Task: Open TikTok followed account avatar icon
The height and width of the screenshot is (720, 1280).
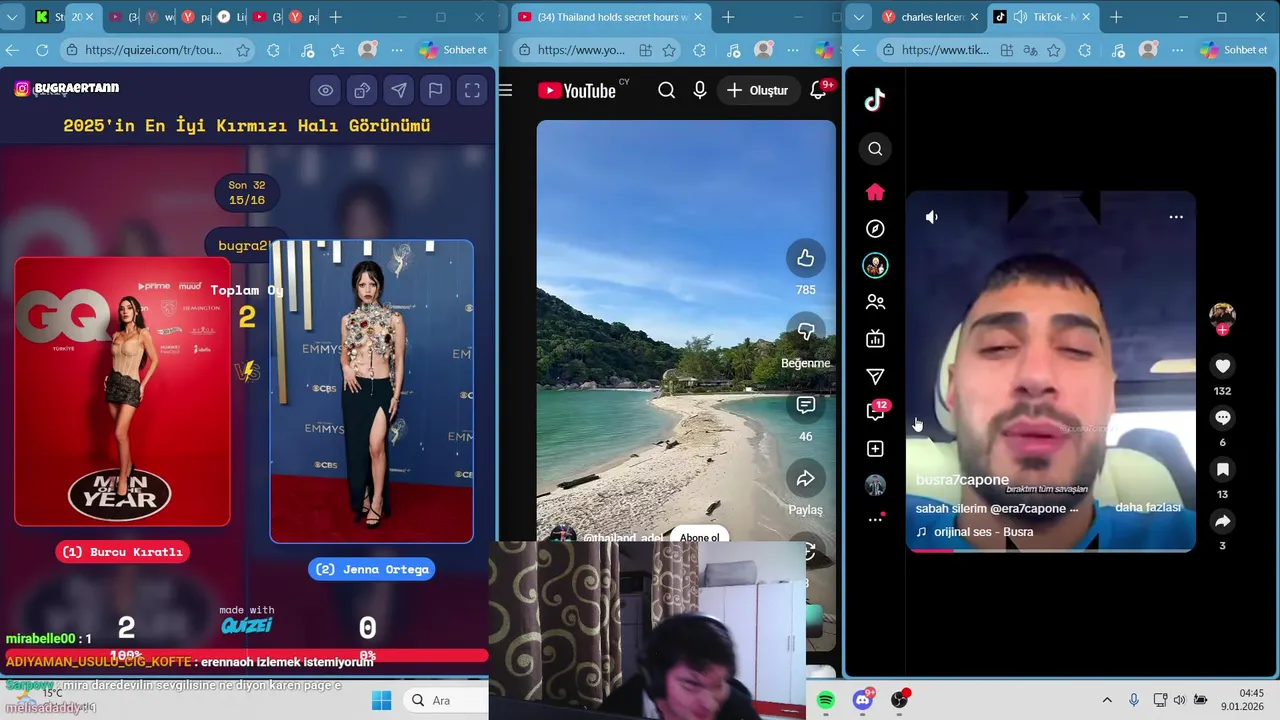Action: pos(875,265)
